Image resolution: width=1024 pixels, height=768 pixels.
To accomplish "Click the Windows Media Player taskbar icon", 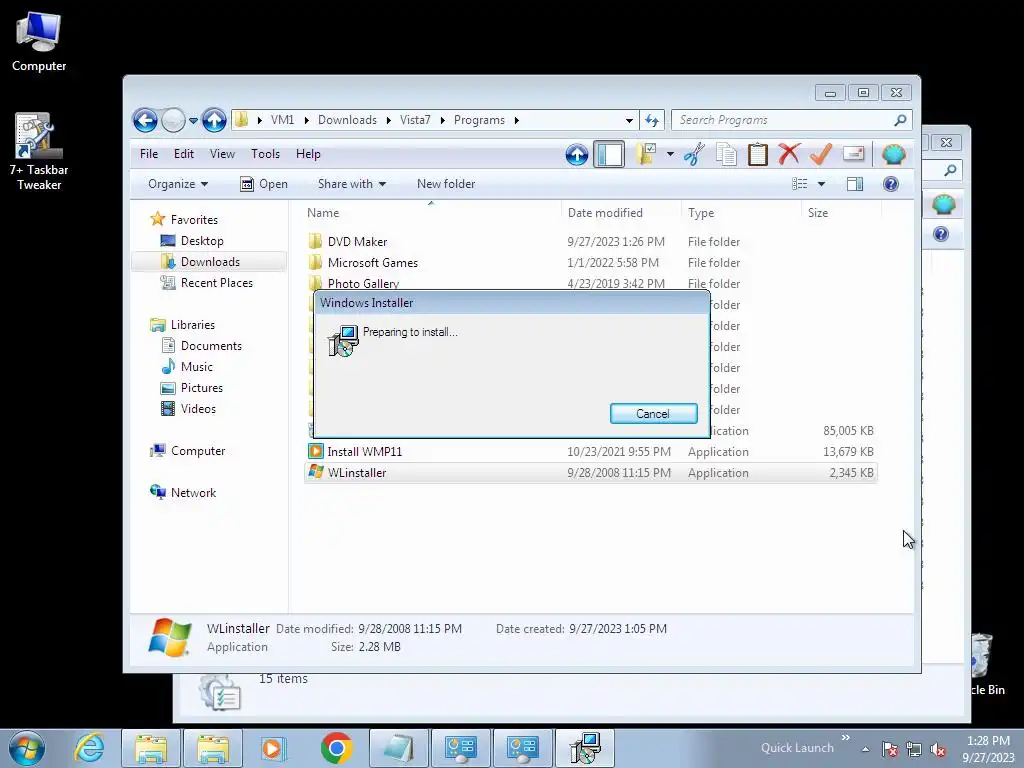I will tap(273, 748).
